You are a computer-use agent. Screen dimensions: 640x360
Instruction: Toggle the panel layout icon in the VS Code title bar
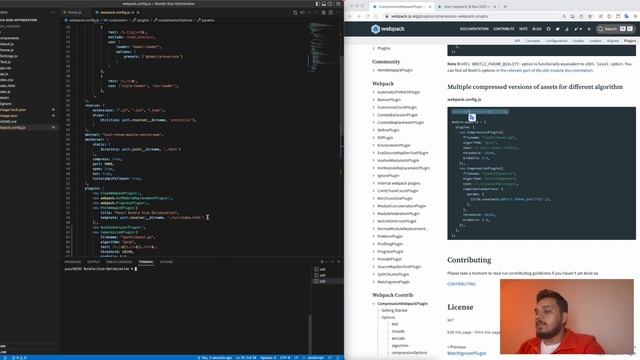(324, 4)
